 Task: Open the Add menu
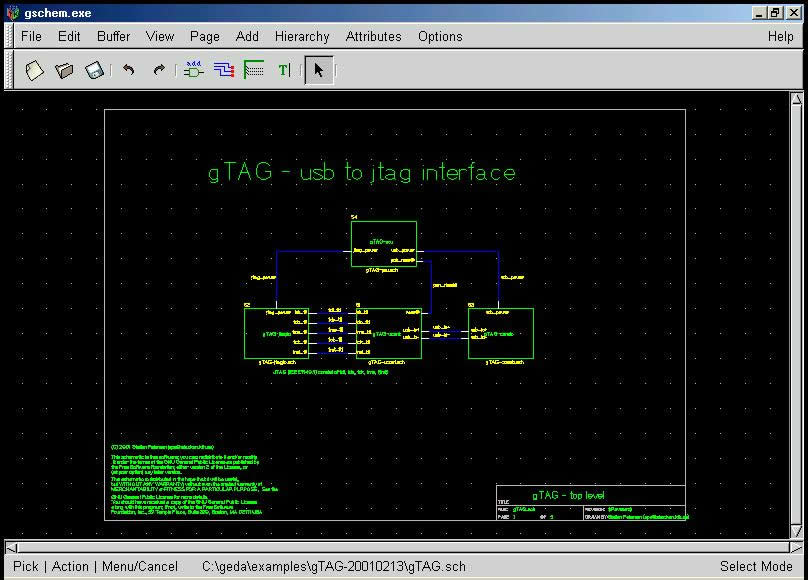(x=247, y=37)
